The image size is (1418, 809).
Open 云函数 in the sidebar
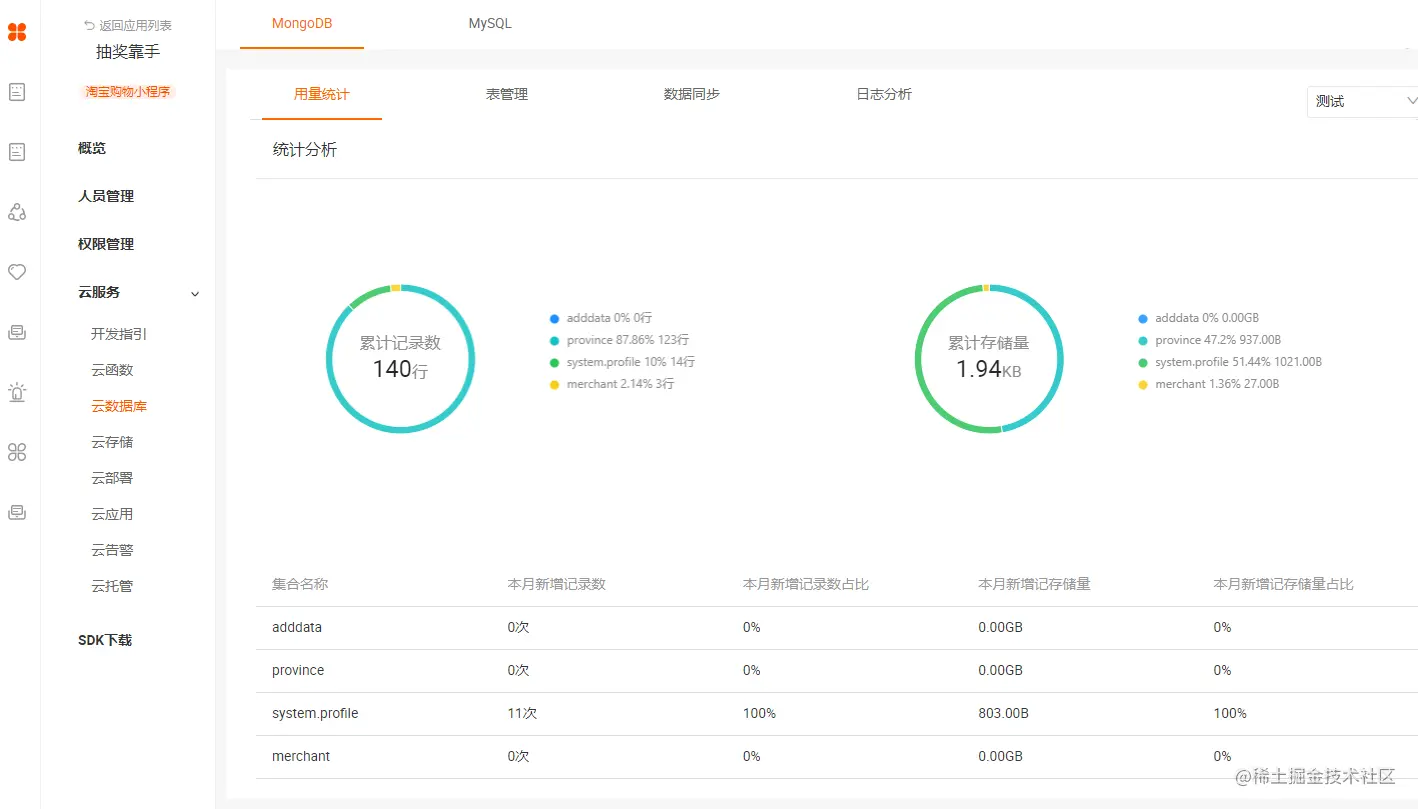click(x=112, y=370)
